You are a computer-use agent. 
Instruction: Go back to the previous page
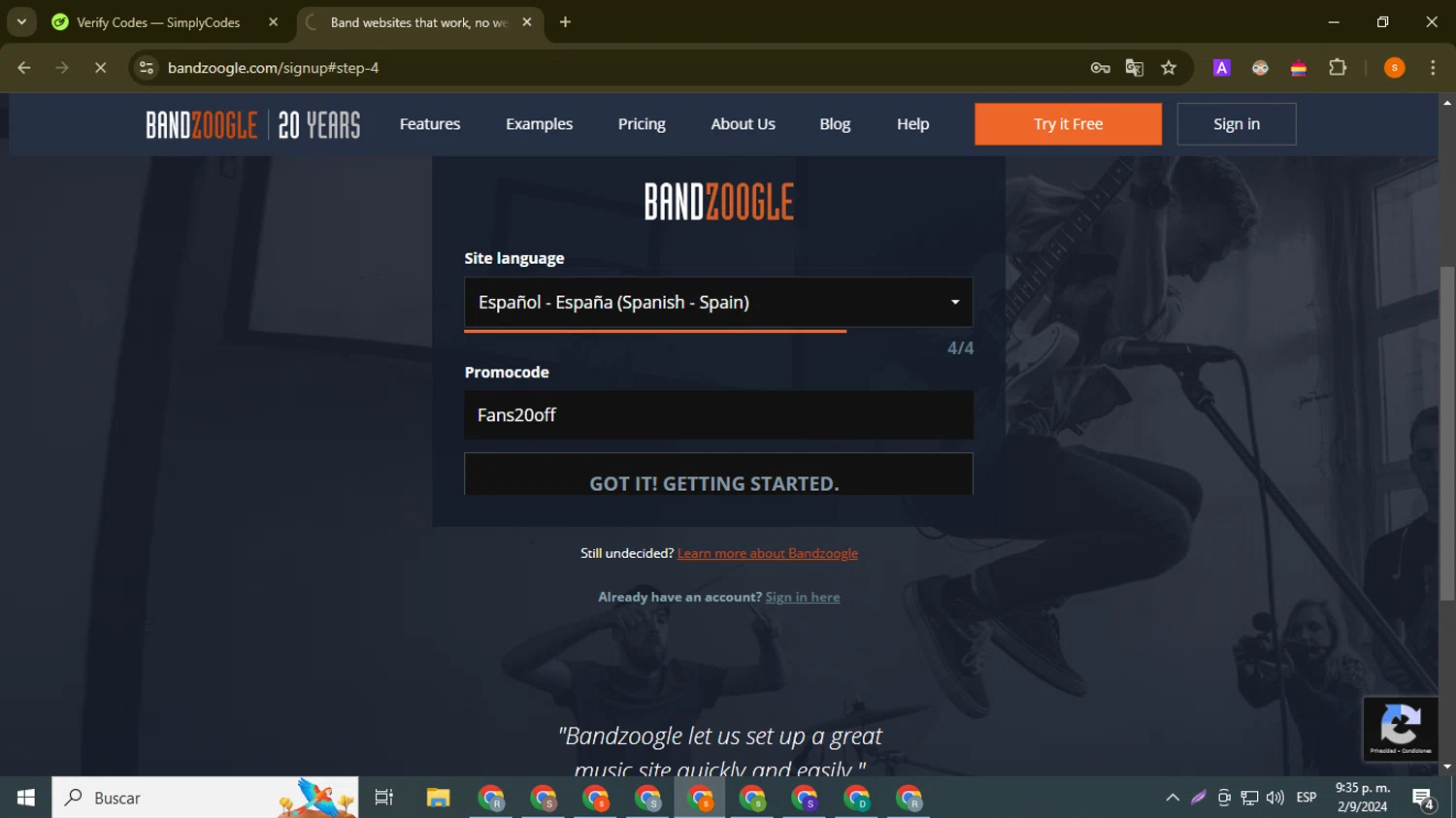24,68
